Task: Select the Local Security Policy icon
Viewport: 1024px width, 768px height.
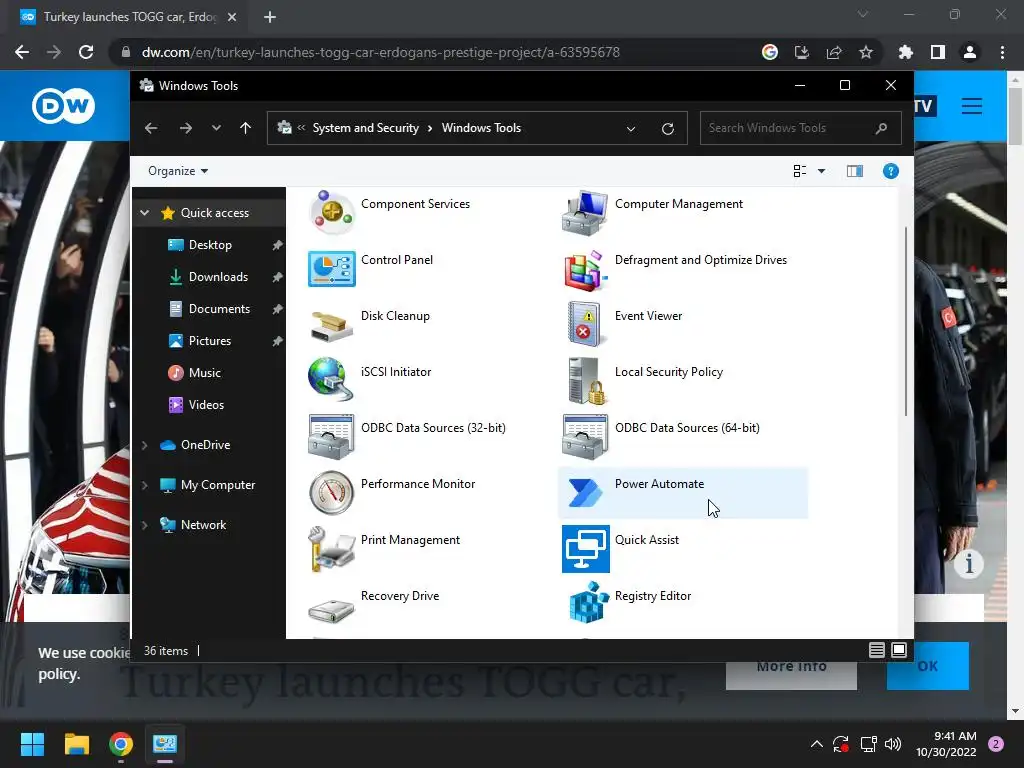Action: [585, 380]
